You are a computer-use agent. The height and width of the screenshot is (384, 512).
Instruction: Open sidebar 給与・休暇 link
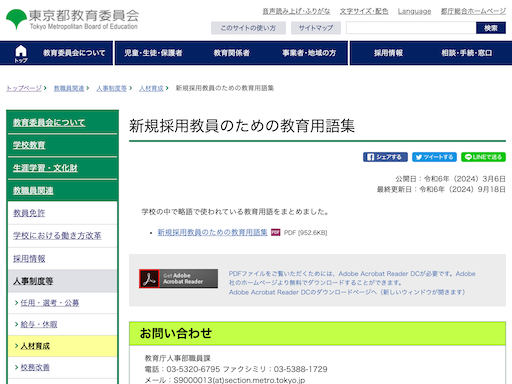[x=39, y=324]
